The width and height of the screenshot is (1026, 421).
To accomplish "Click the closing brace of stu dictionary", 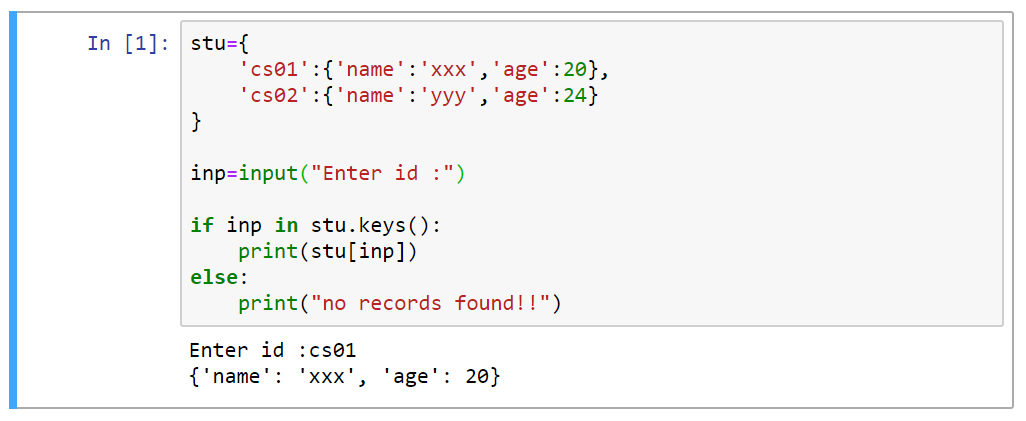I will 196,122.
